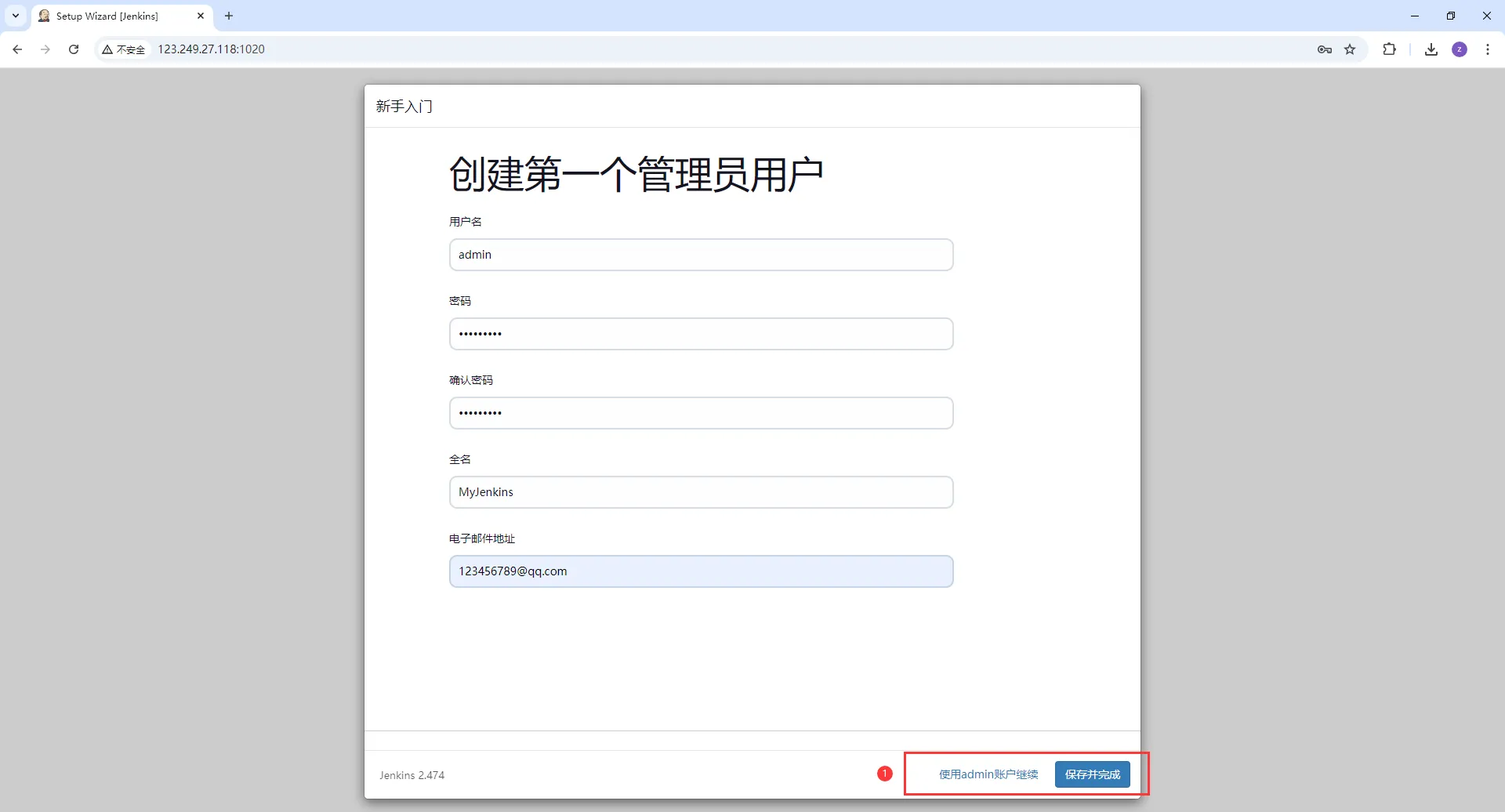This screenshot has height=812, width=1505.
Task: Open the browser downloads icon
Action: point(1431,49)
